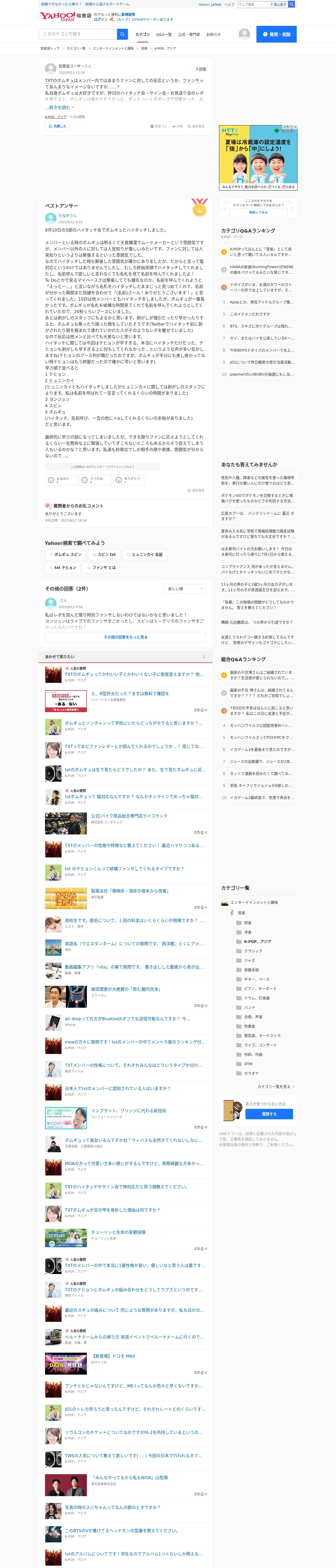The width and height of the screenshot is (336, 1568).
Task: Click the music note icon beside 音楽
Action: [x=232, y=913]
